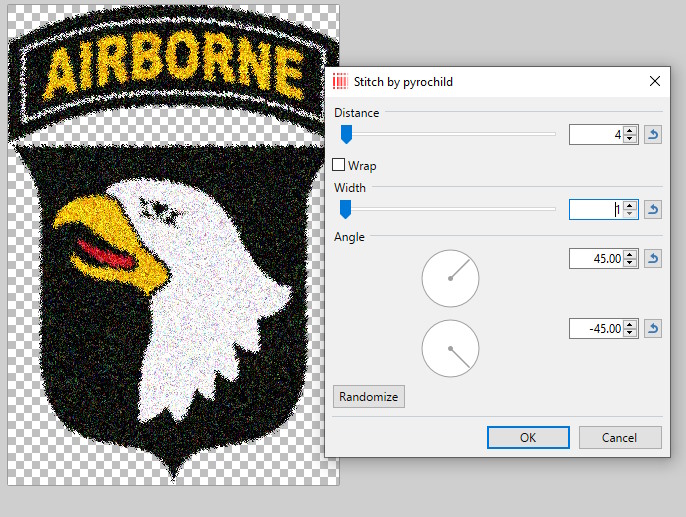Increase the -45.00 angle with up arrow
The width and height of the screenshot is (686, 517).
(x=630, y=324)
